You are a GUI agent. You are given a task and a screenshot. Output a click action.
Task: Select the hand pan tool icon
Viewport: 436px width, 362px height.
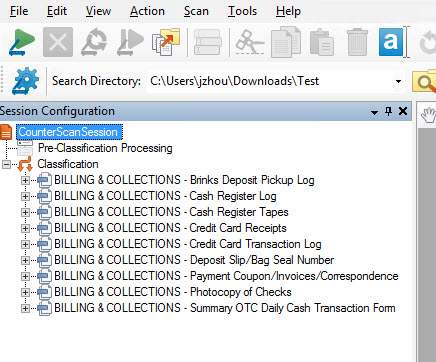[428, 115]
